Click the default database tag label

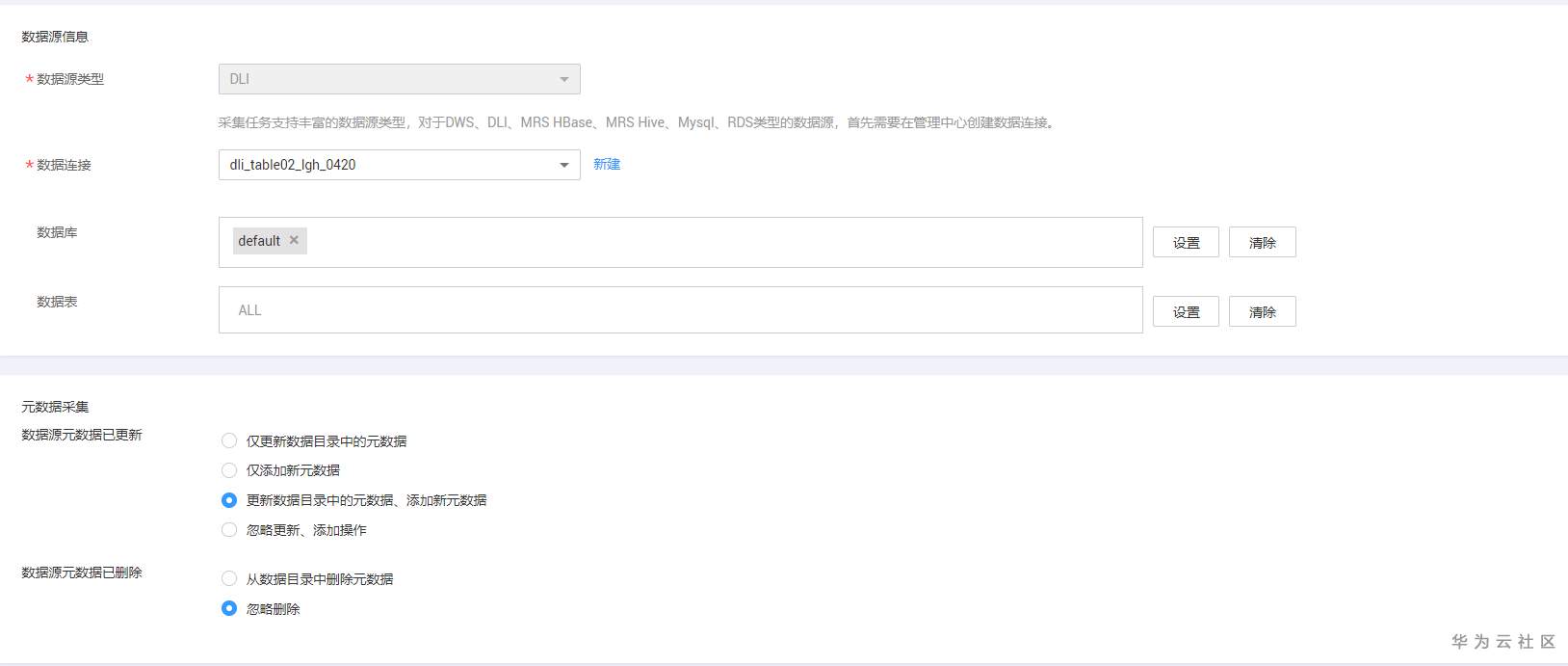click(259, 241)
